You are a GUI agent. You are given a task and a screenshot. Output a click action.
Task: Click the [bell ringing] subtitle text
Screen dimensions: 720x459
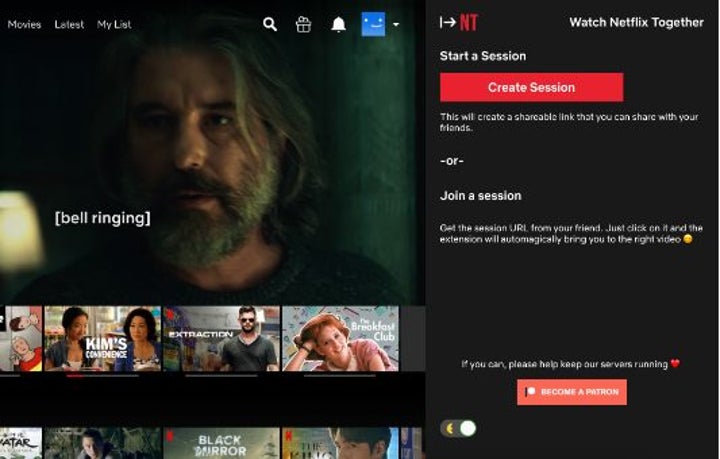tap(102, 218)
